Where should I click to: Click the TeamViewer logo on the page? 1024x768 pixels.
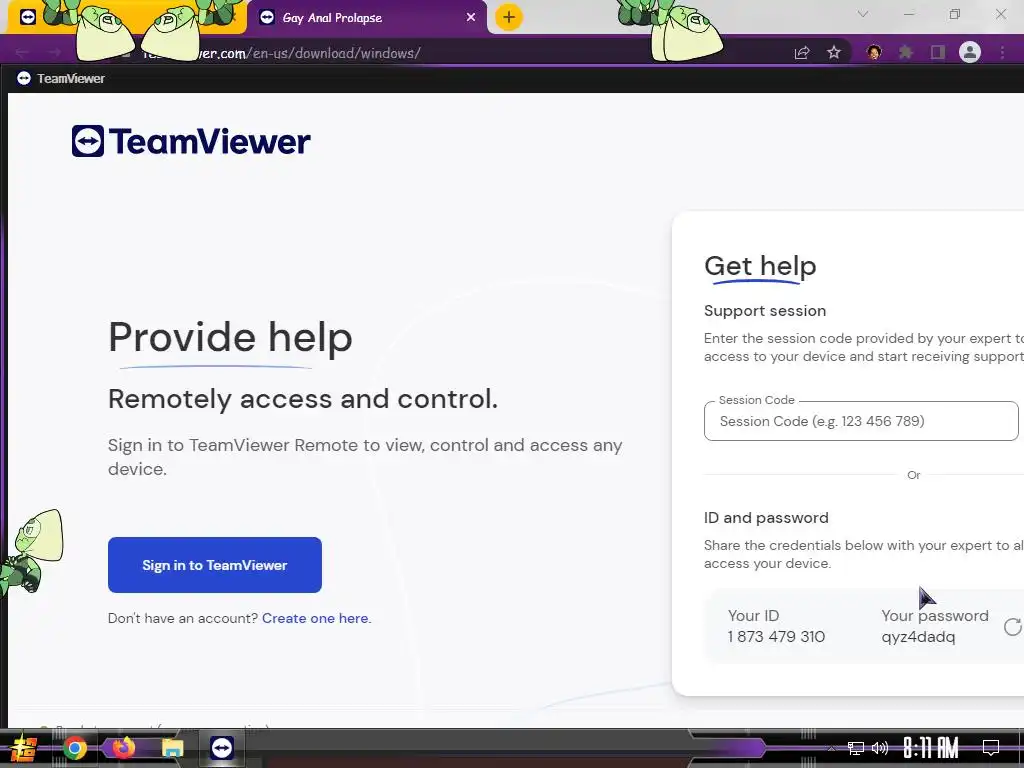pos(191,141)
